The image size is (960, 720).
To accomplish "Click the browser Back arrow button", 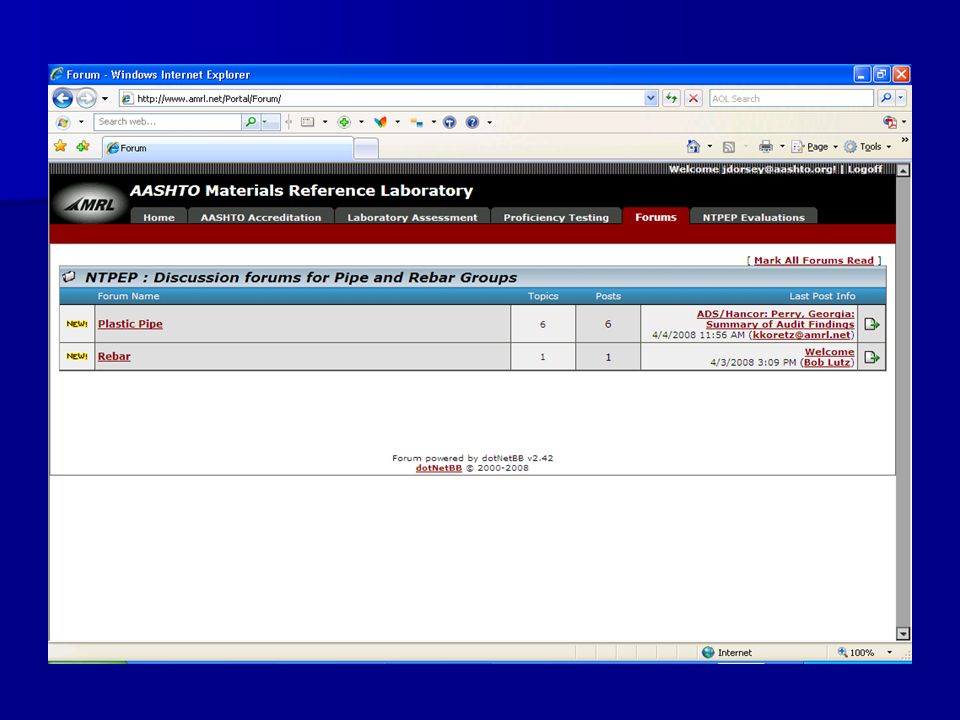I will coord(62,98).
